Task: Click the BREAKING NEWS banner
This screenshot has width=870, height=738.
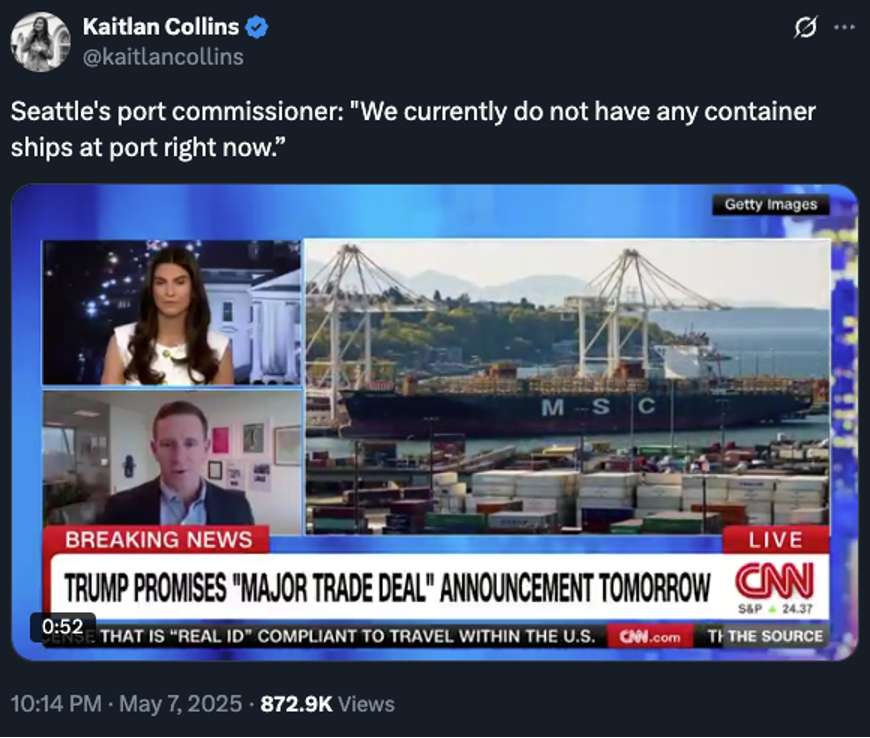Action: tap(158, 539)
